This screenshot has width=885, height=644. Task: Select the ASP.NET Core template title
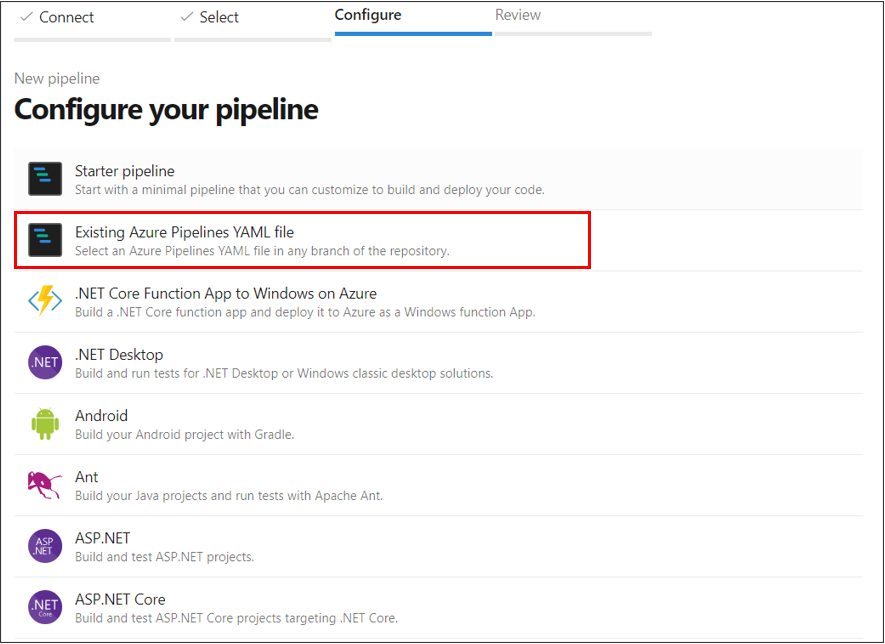tap(120, 599)
